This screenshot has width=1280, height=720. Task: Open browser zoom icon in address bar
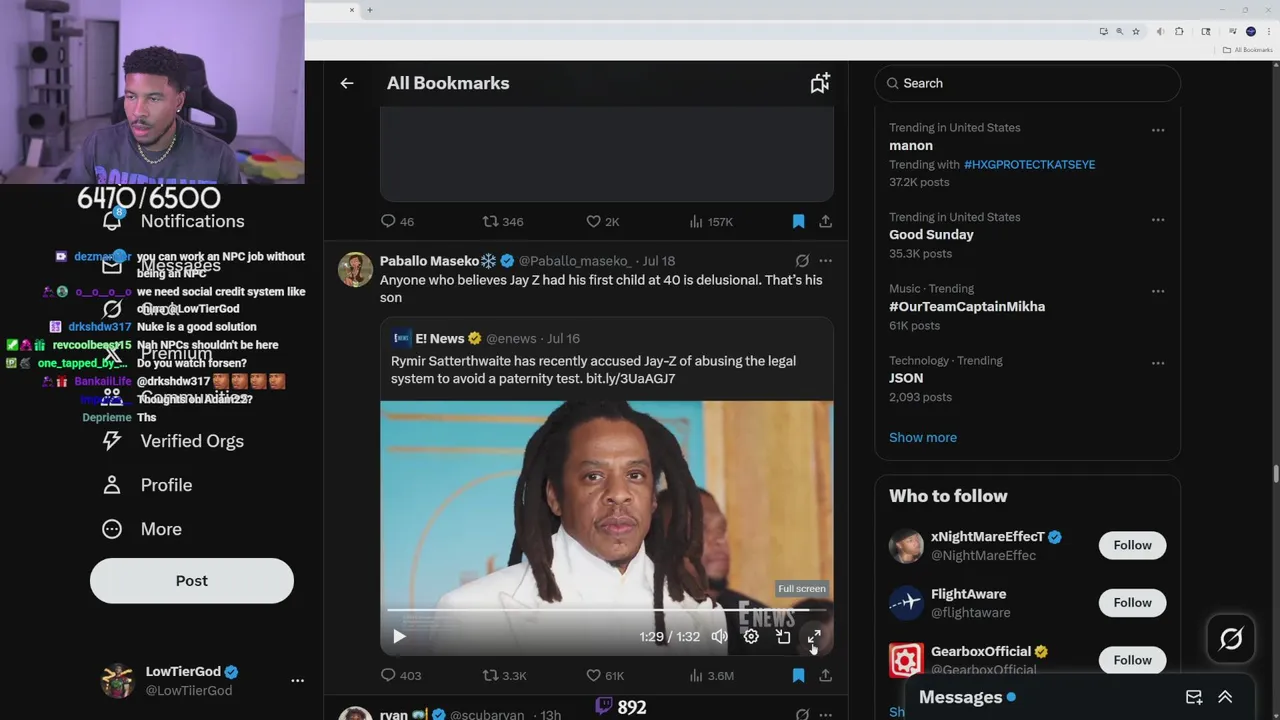[1119, 32]
